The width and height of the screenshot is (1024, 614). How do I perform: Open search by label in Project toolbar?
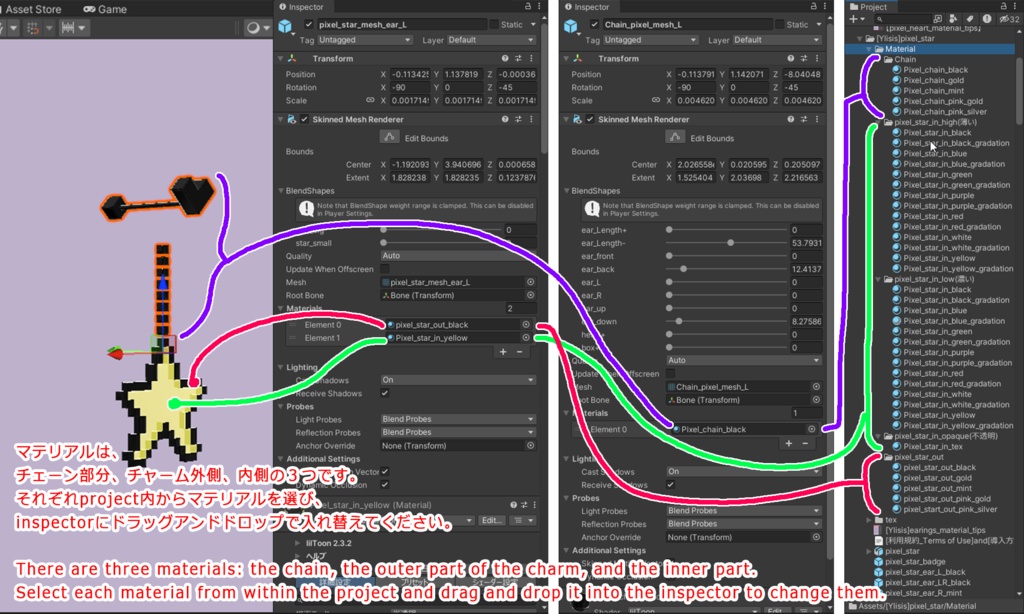coord(970,19)
